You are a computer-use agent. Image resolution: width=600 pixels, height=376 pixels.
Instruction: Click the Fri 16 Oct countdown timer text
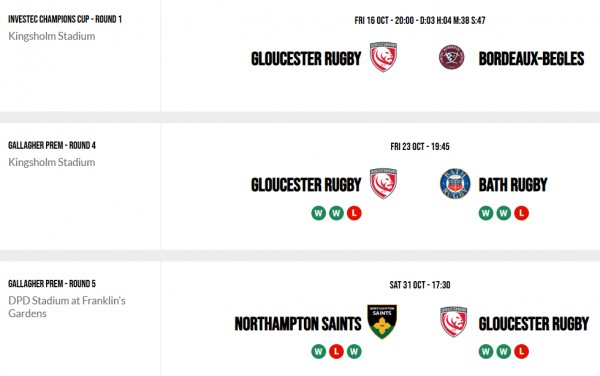pos(420,20)
